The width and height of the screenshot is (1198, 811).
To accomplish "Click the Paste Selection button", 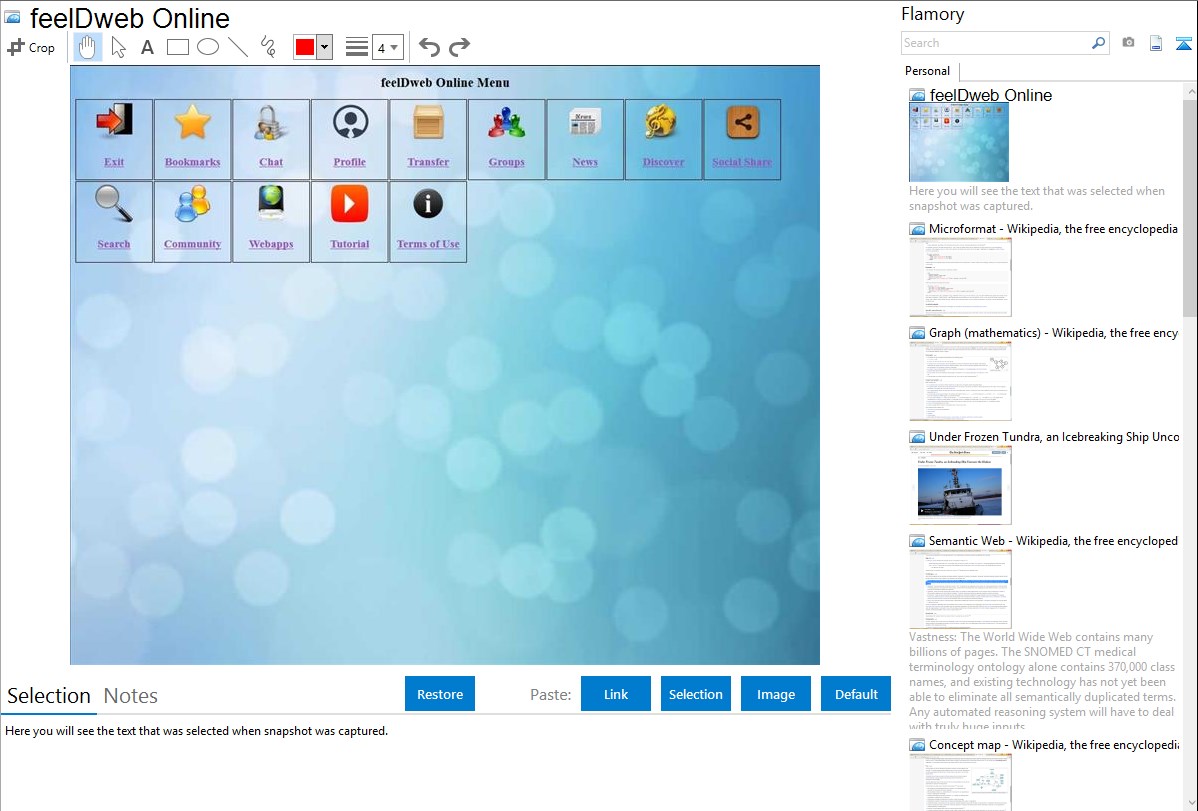I will coord(695,694).
